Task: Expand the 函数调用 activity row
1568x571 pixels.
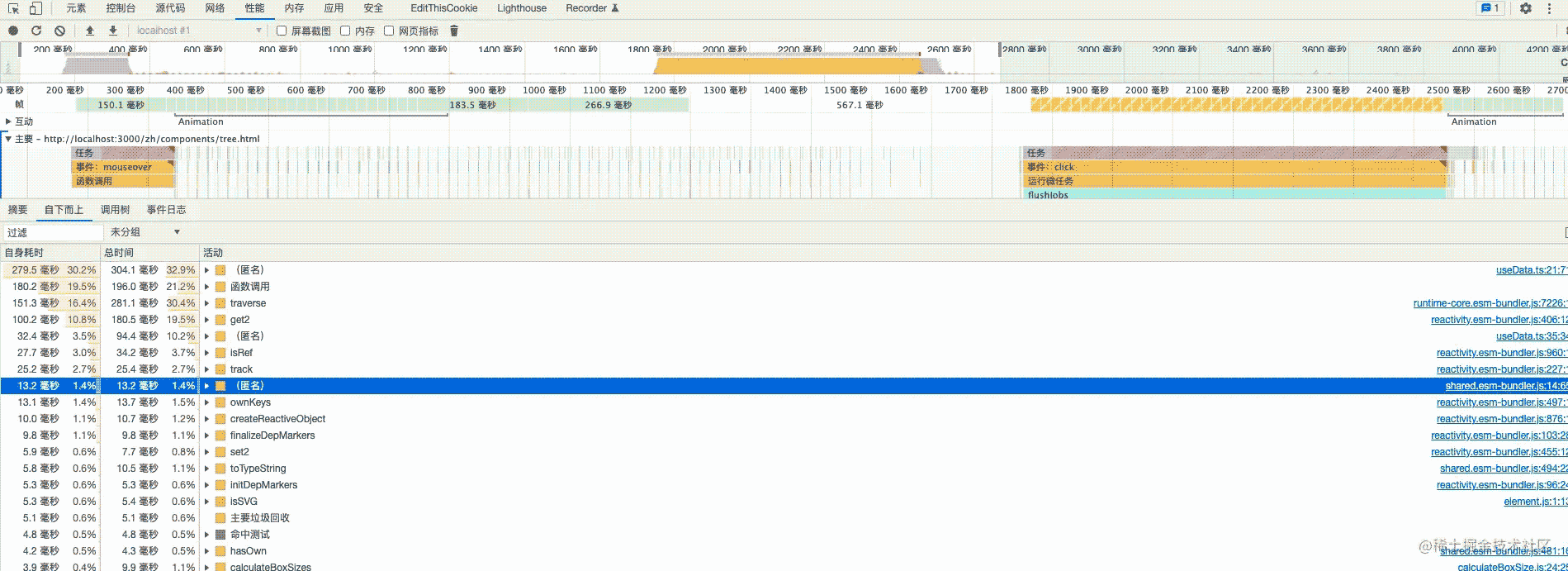Action: tap(206, 287)
